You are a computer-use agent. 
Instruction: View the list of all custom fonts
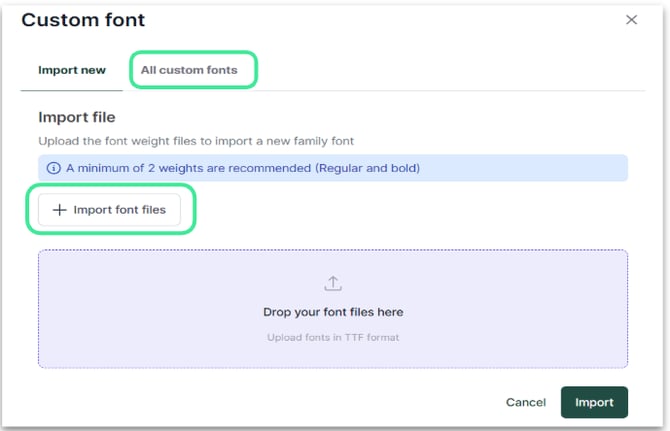[188, 70]
